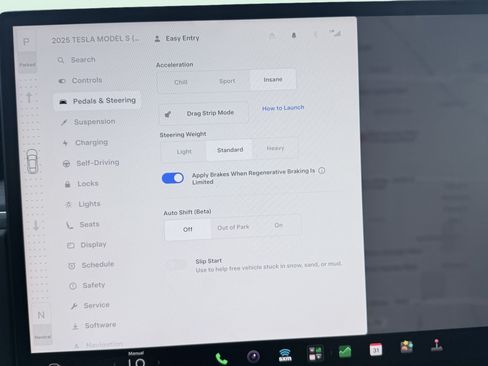Tap the Bluetooth icon in header

tap(315, 34)
